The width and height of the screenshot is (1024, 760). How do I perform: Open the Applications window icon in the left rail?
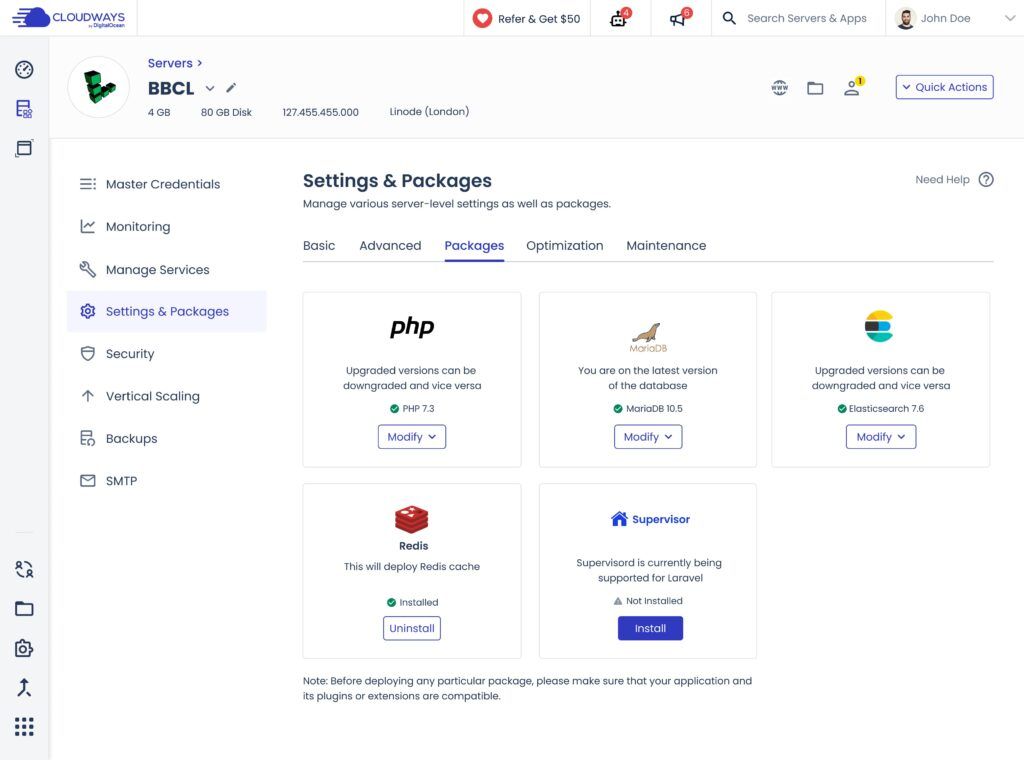24,148
